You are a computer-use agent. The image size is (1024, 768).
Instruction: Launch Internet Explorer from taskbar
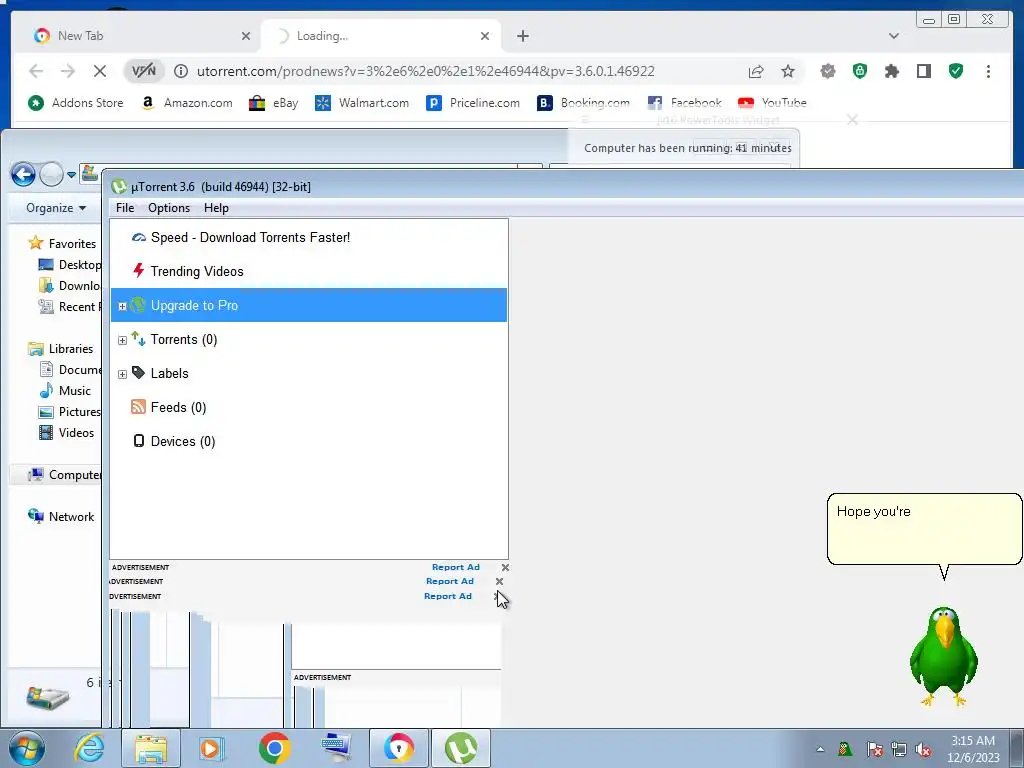pyautogui.click(x=89, y=748)
